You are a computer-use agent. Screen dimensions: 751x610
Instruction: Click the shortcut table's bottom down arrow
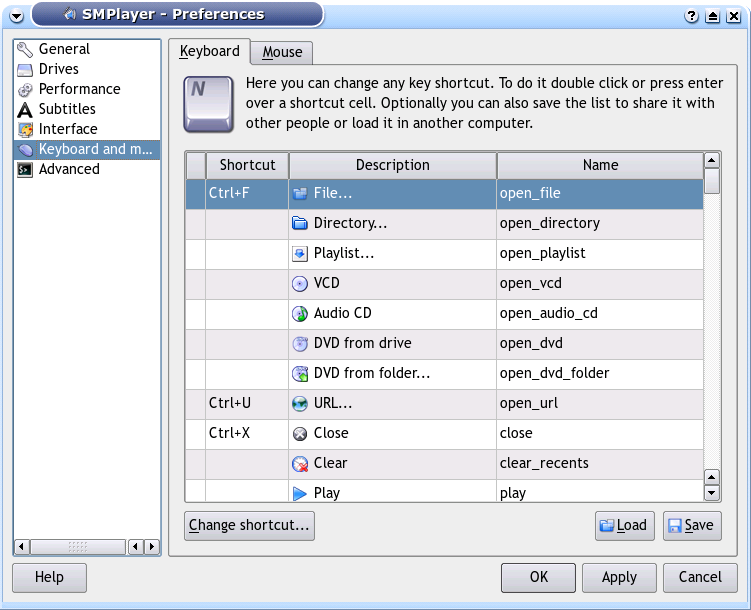coord(712,493)
